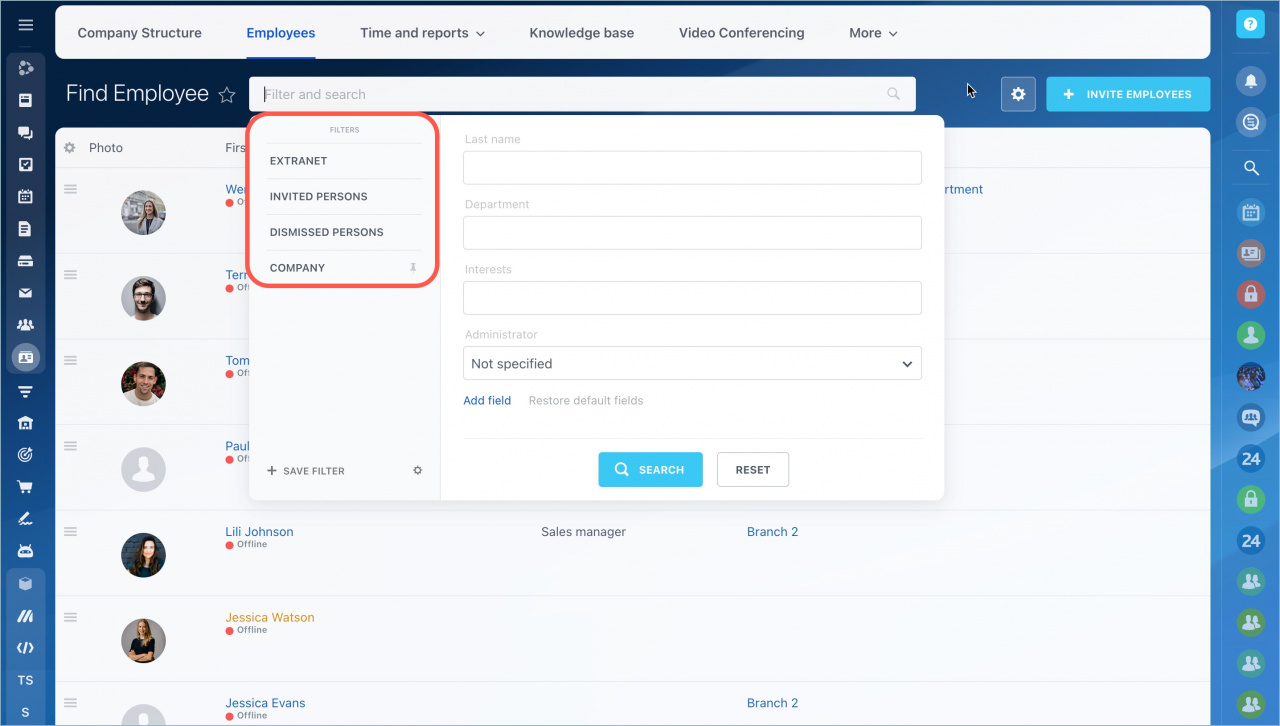The image size is (1280, 726).
Task: Click Jessica Watson's photo thumbnail
Action: pyautogui.click(x=143, y=641)
